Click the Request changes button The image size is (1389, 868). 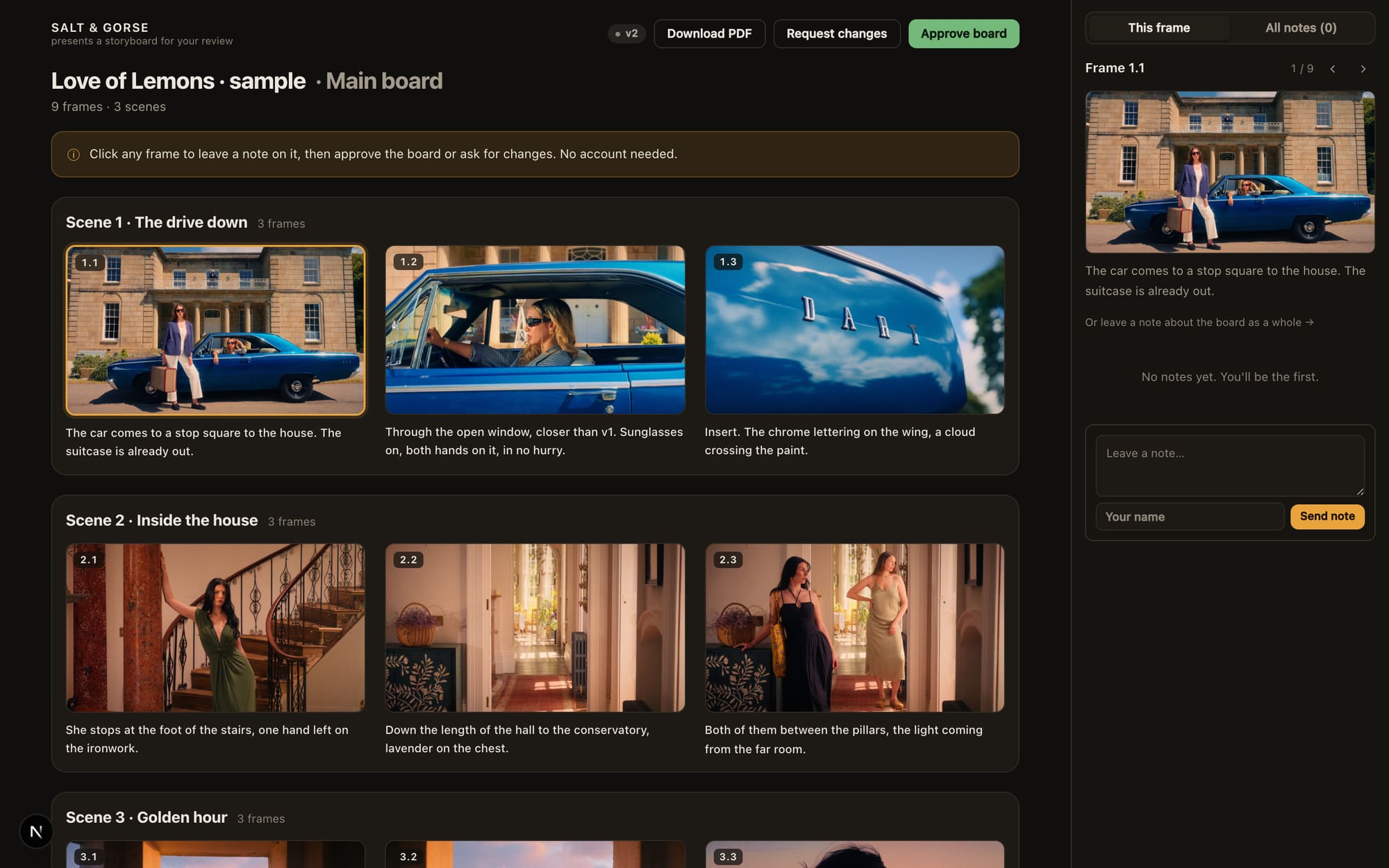(x=836, y=33)
